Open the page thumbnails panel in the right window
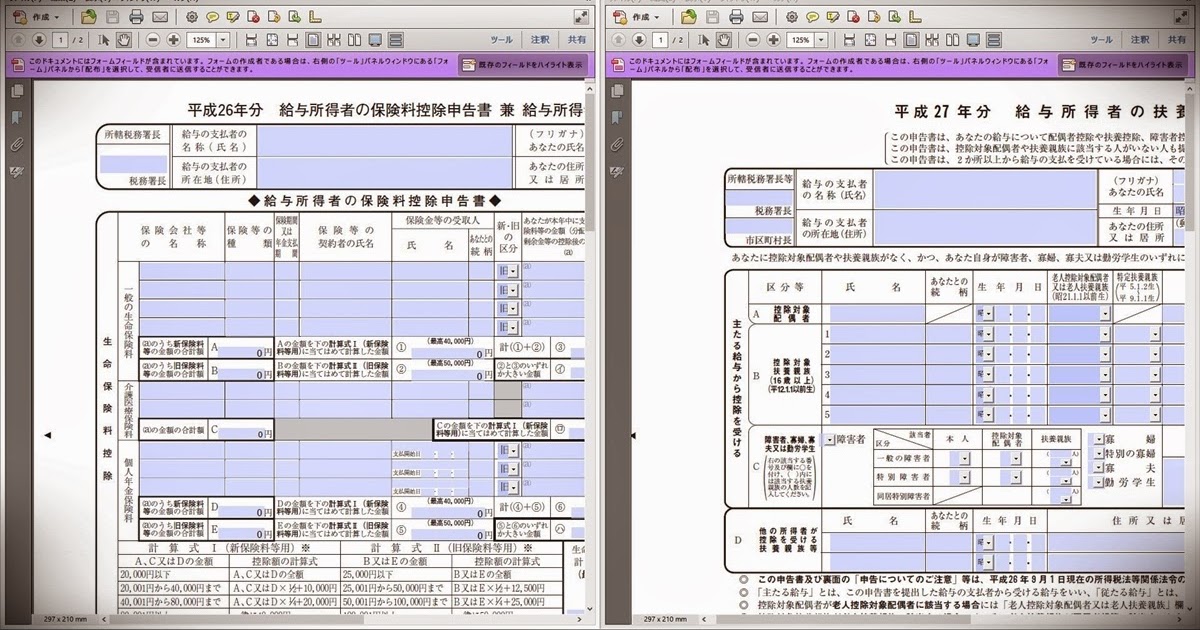 615,90
